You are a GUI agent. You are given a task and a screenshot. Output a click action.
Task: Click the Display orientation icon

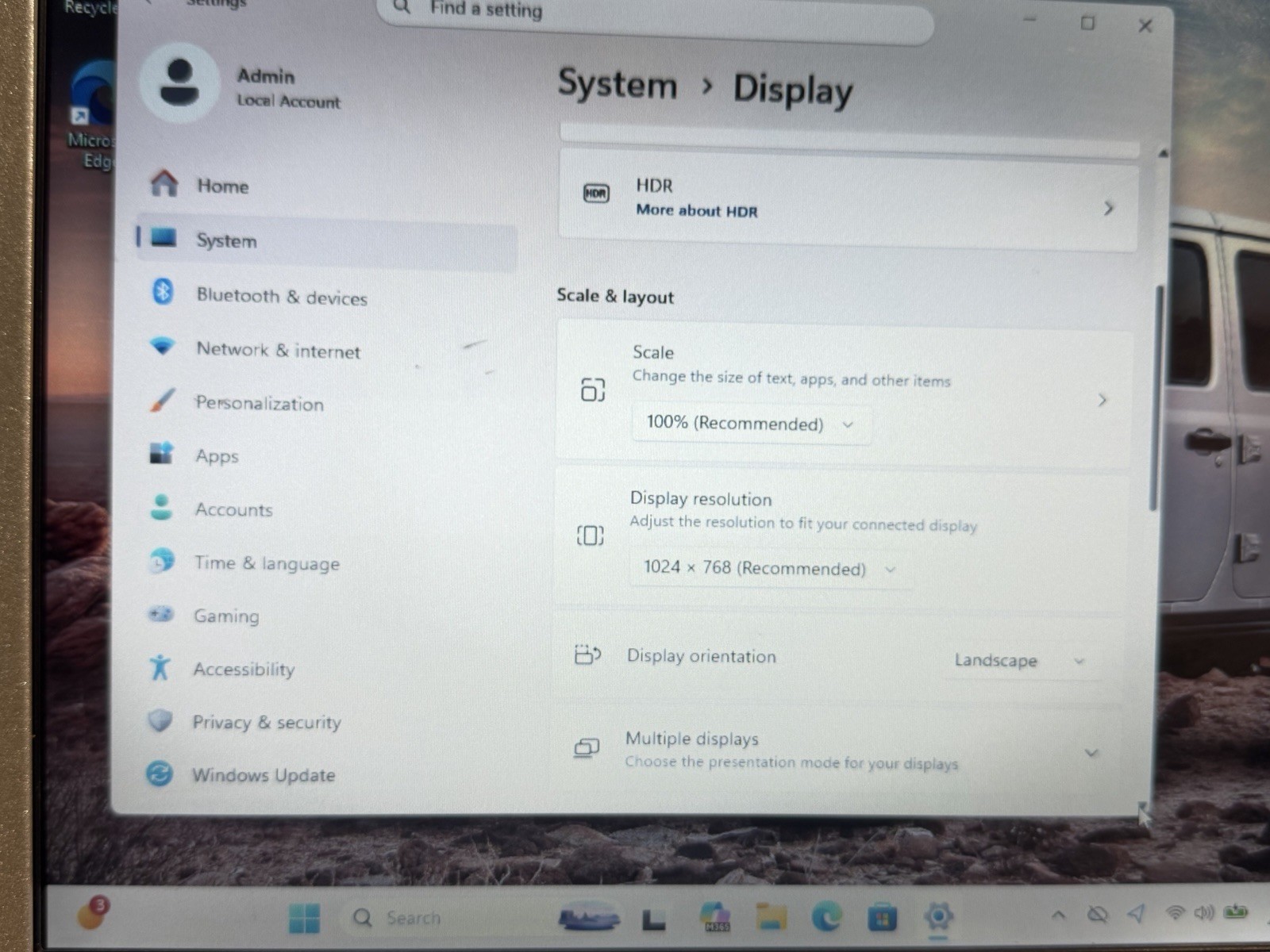click(x=587, y=654)
